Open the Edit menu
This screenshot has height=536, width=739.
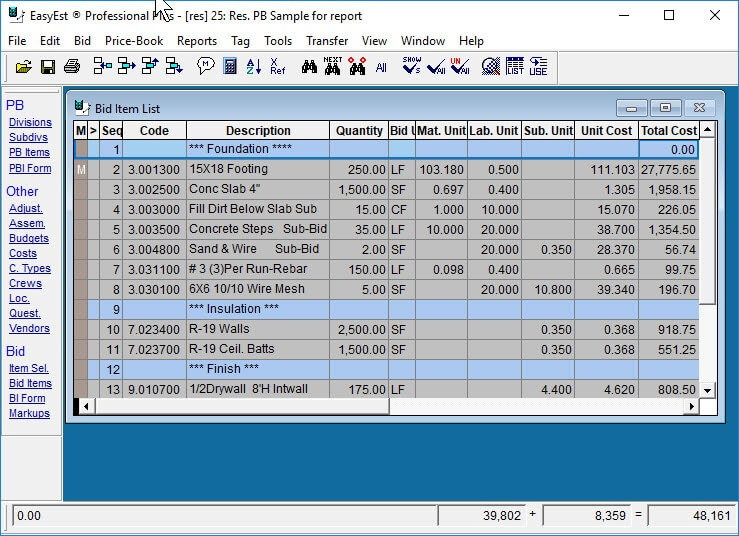click(50, 41)
